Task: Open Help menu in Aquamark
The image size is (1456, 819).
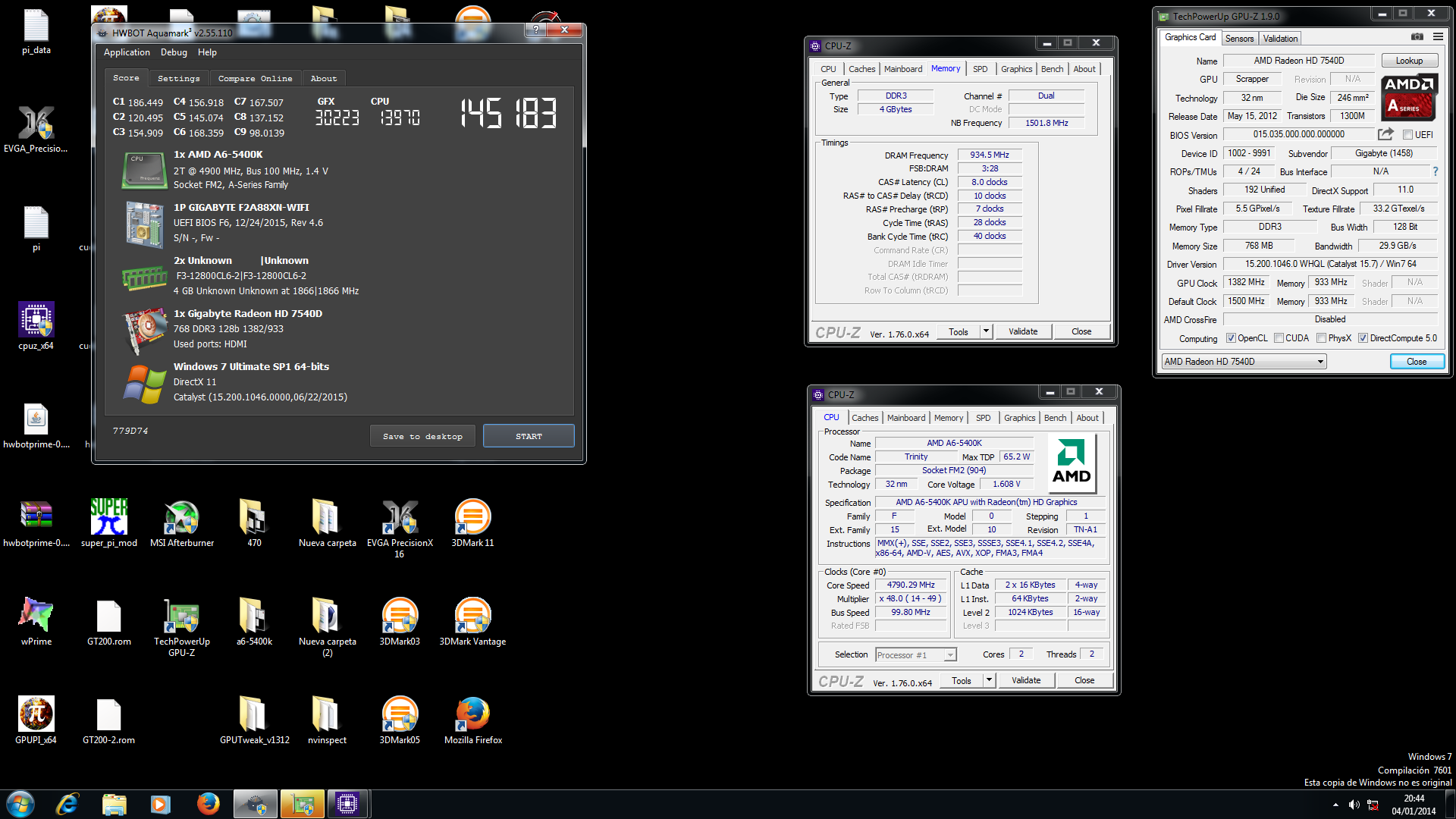Action: coord(207,52)
